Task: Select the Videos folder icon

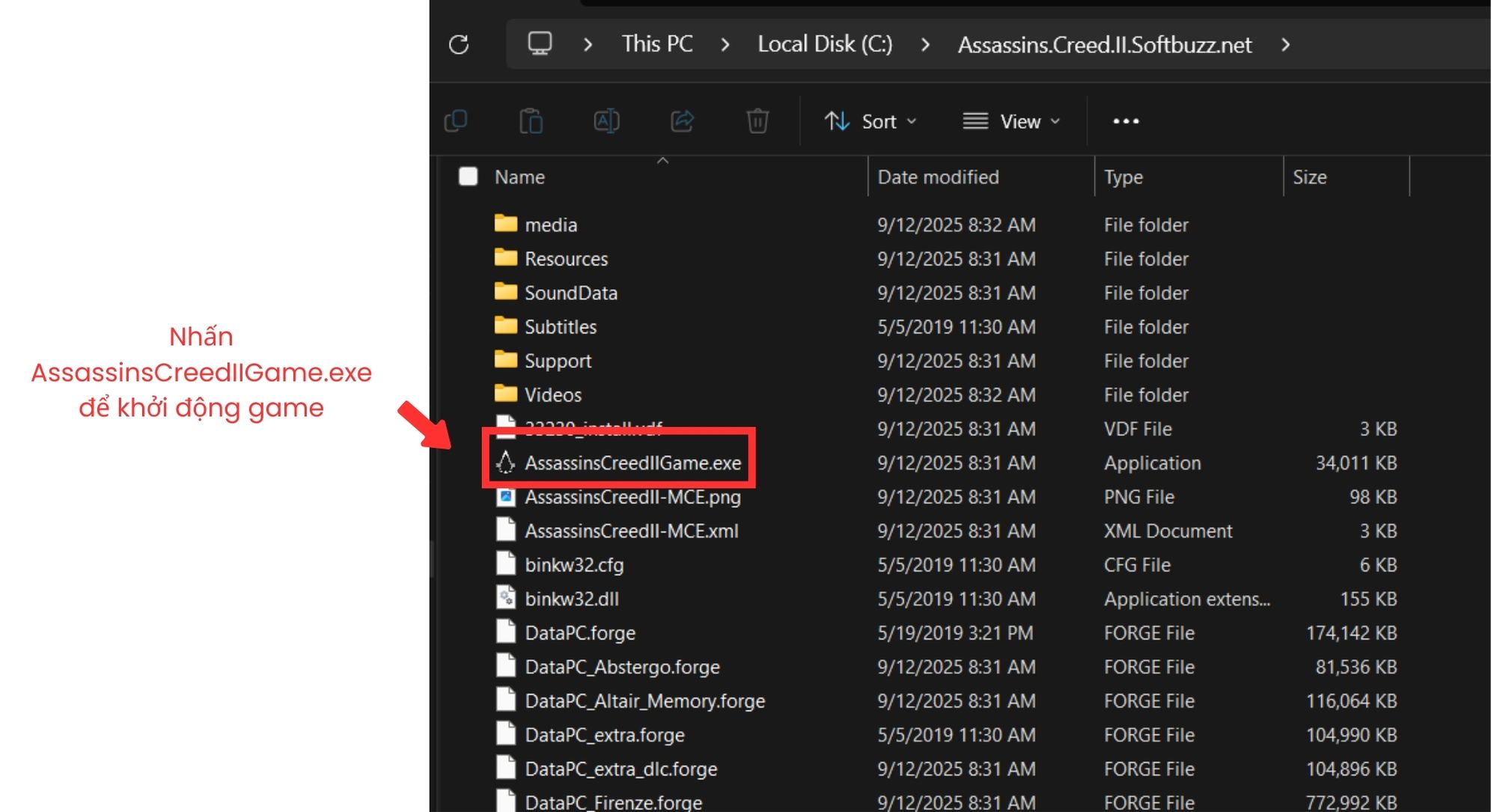Action: 506,394
